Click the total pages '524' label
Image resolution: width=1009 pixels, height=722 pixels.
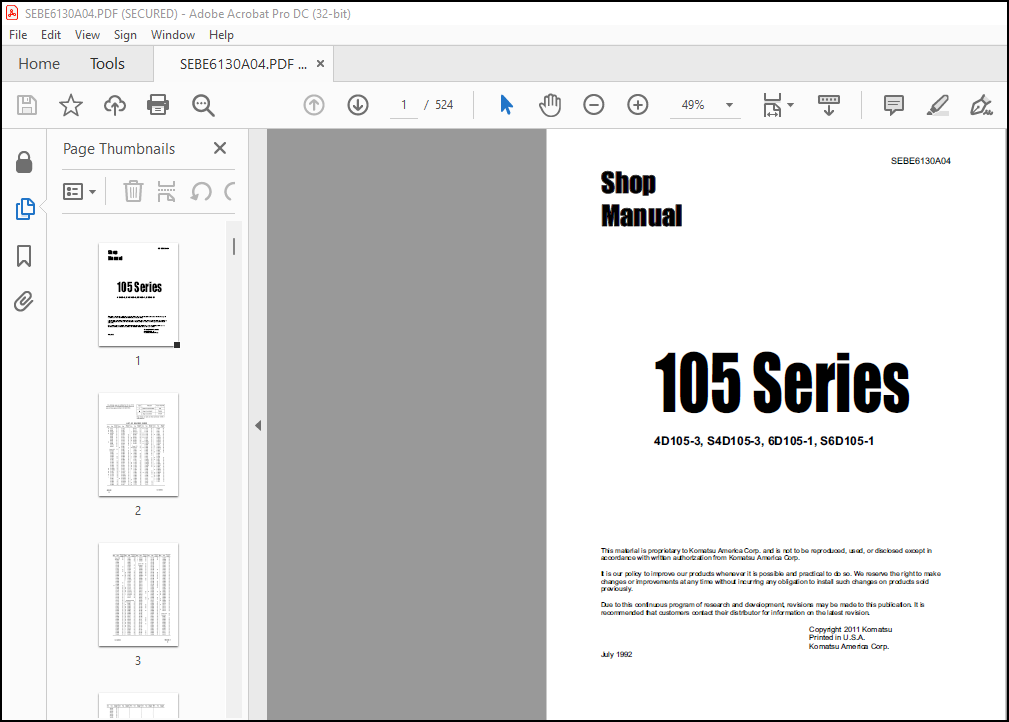click(444, 105)
